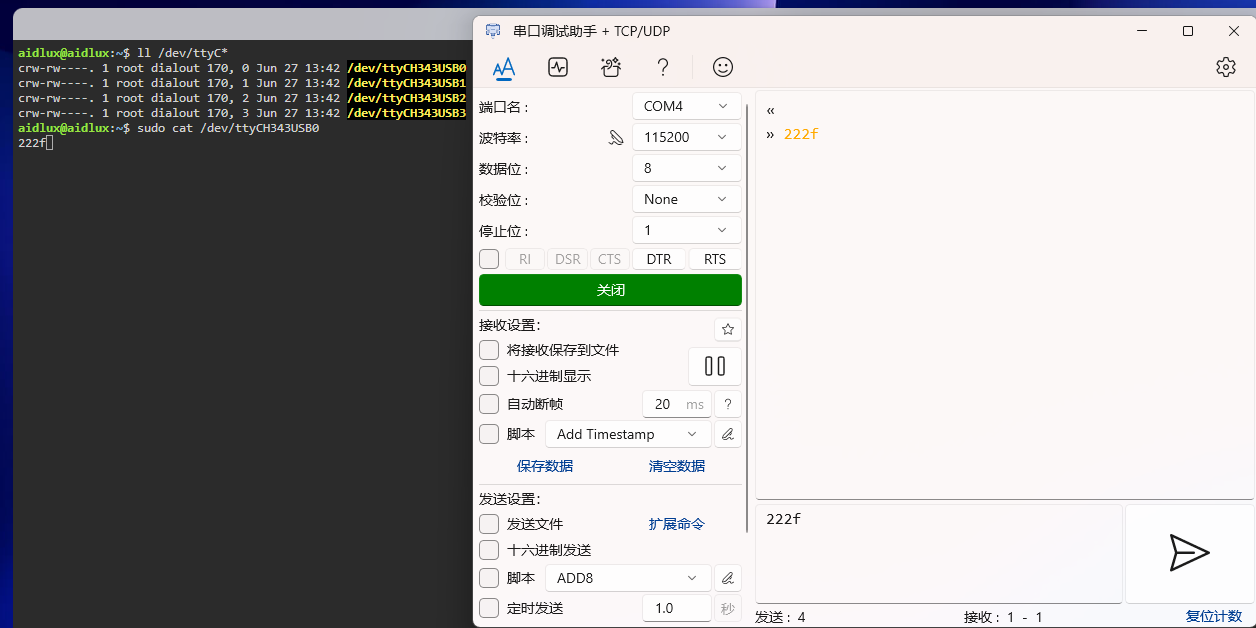Open the ADD8 send script dropdown
Viewport: 1256px width, 628px height.
tap(627, 577)
